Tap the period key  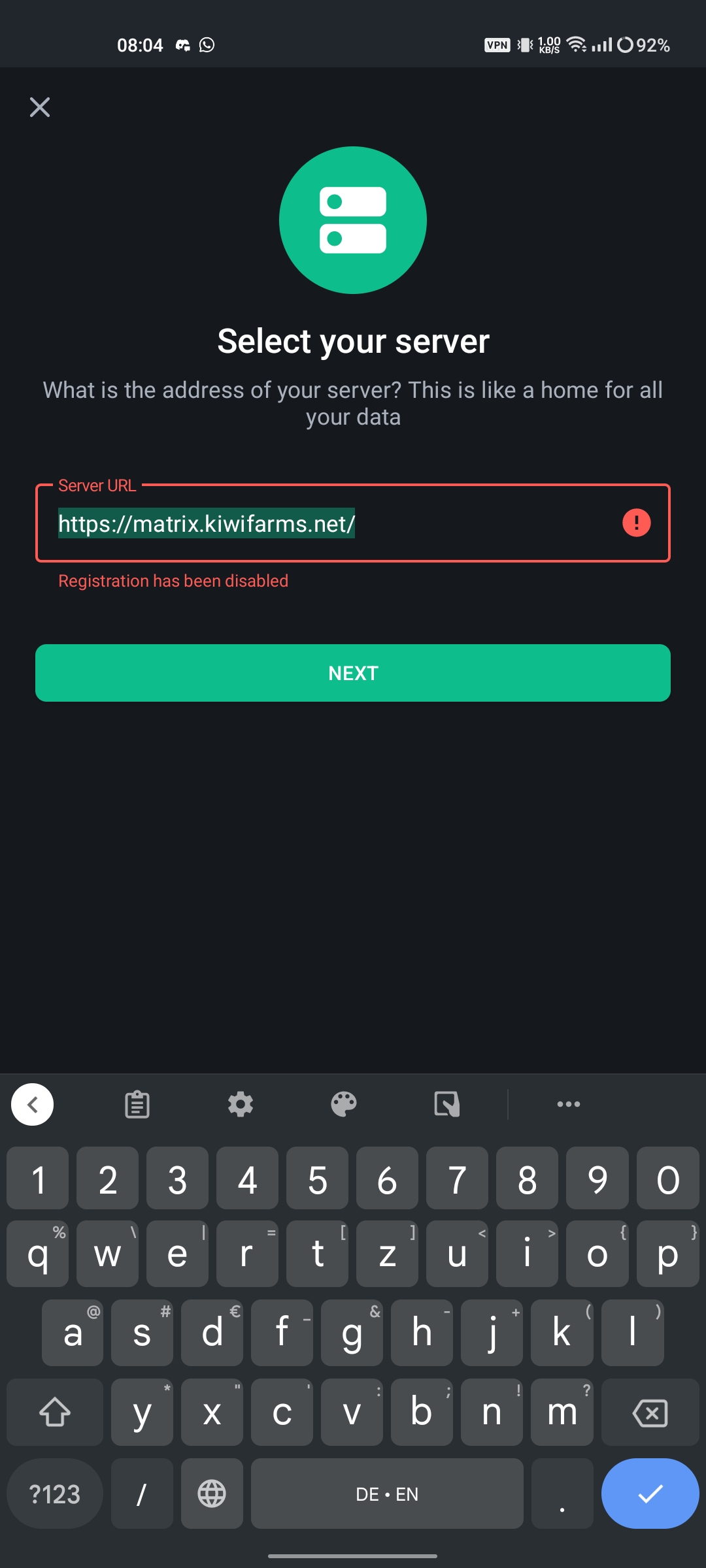(x=562, y=1494)
